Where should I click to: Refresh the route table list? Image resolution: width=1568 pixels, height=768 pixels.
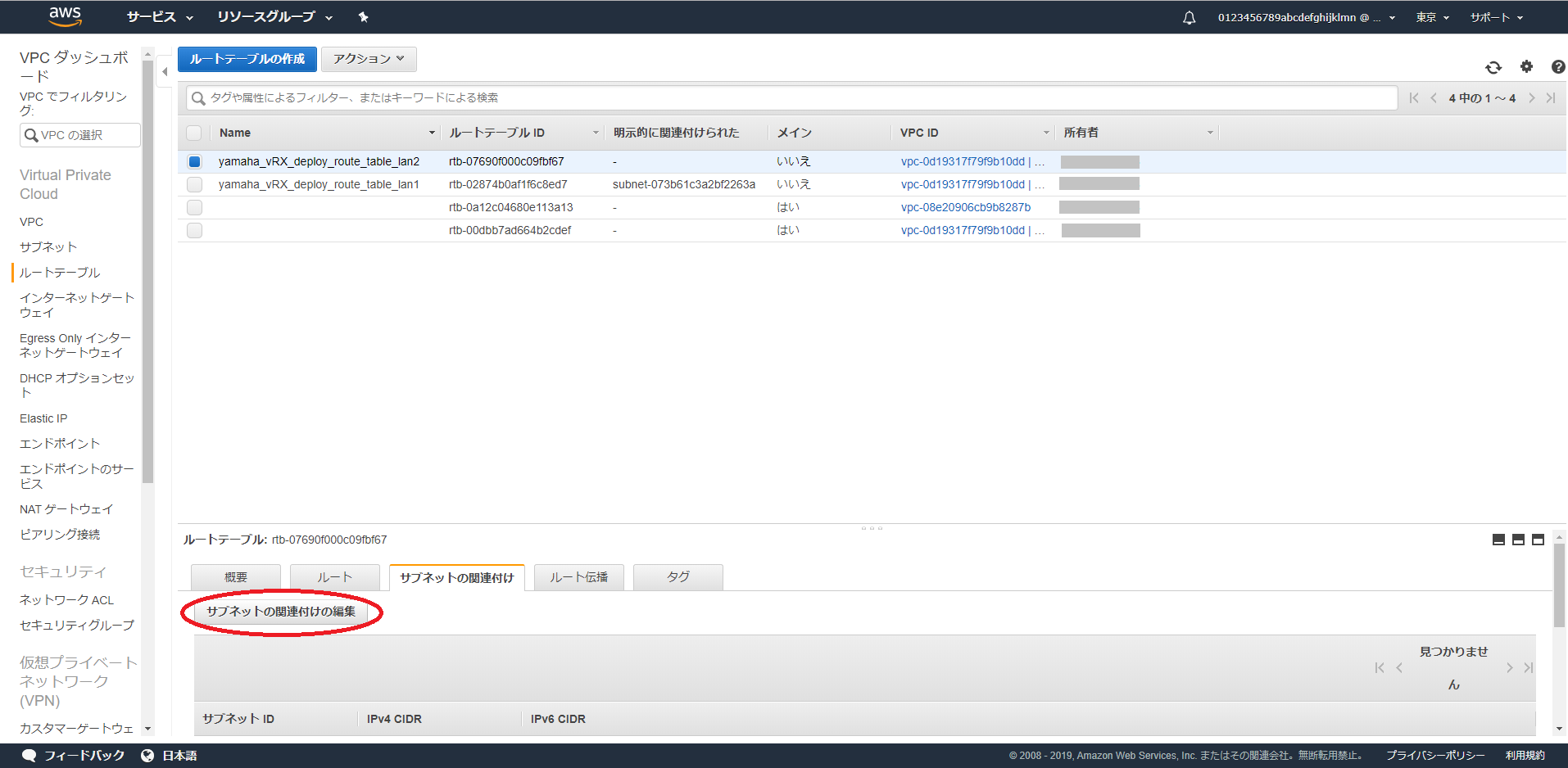(x=1493, y=67)
